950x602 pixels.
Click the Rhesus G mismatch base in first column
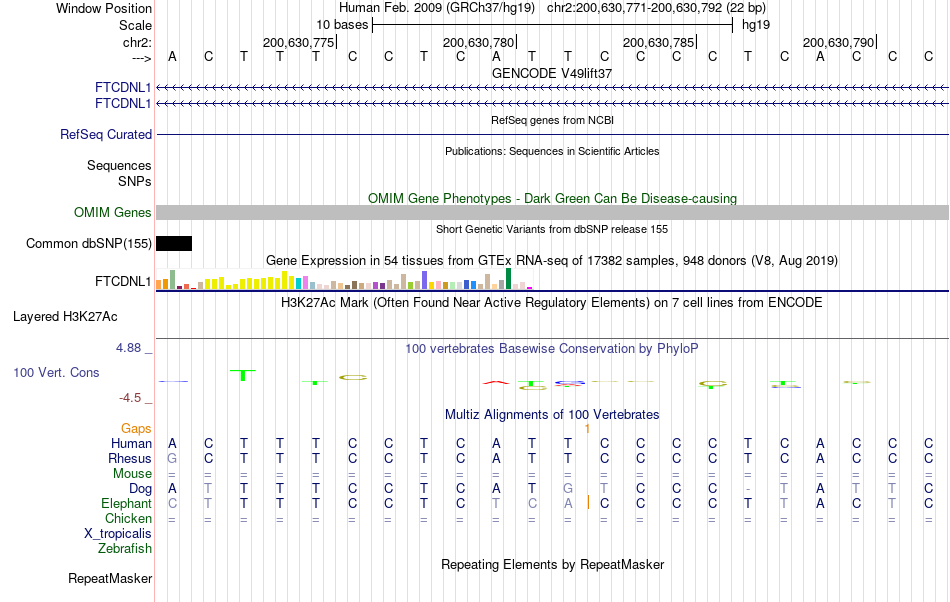(172, 458)
